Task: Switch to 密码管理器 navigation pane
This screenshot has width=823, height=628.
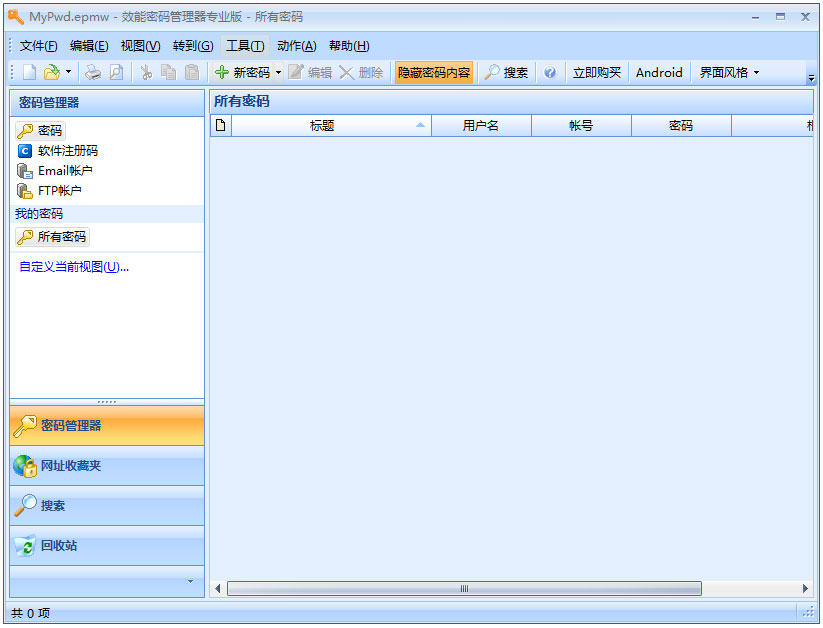Action: 107,425
